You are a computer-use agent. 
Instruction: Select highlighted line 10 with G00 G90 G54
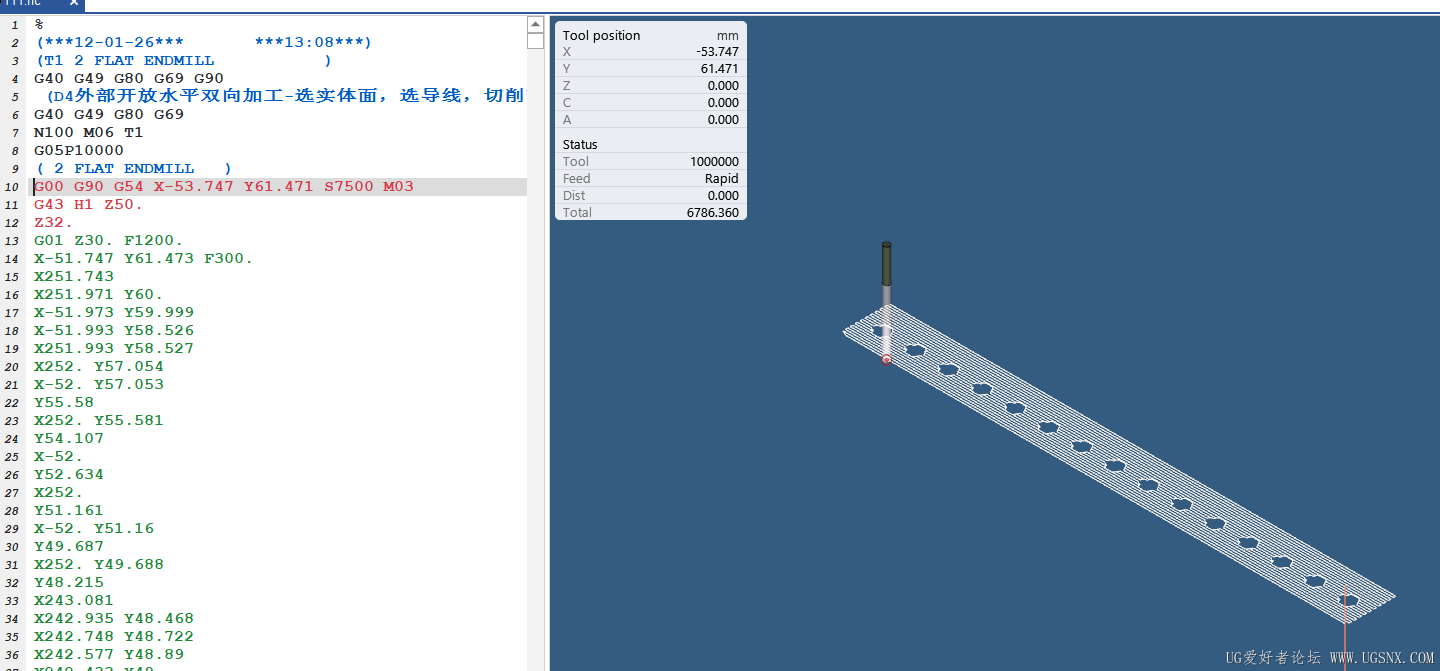pyautogui.click(x=223, y=187)
